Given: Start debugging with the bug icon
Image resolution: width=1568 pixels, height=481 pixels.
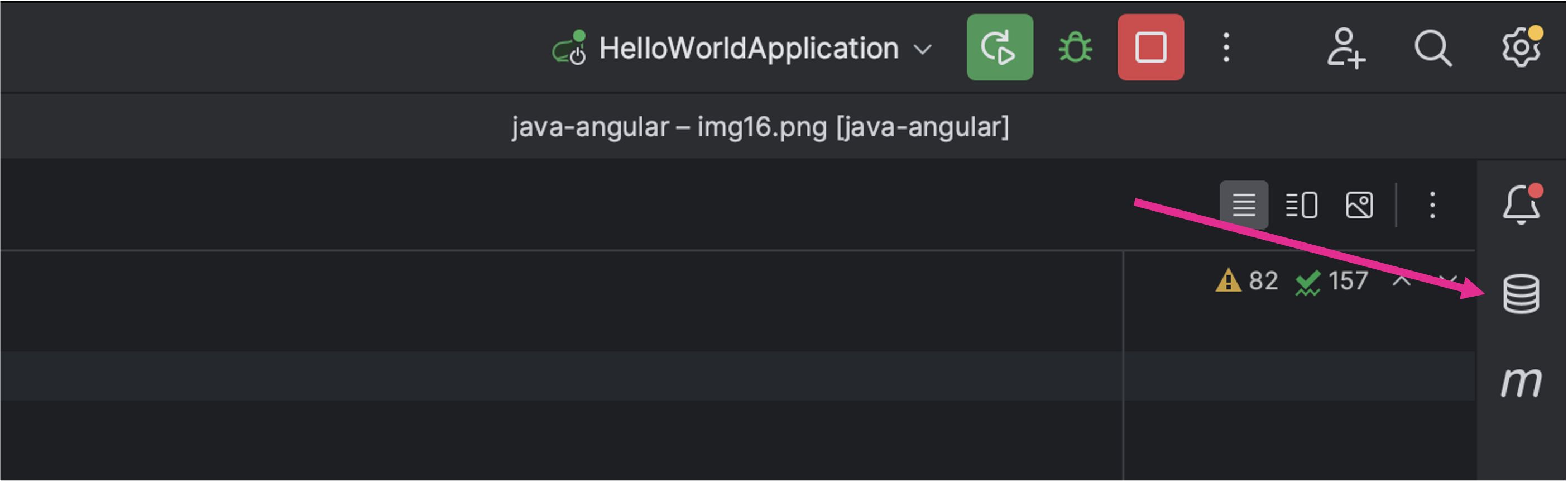Looking at the screenshot, I should click(x=1076, y=47).
